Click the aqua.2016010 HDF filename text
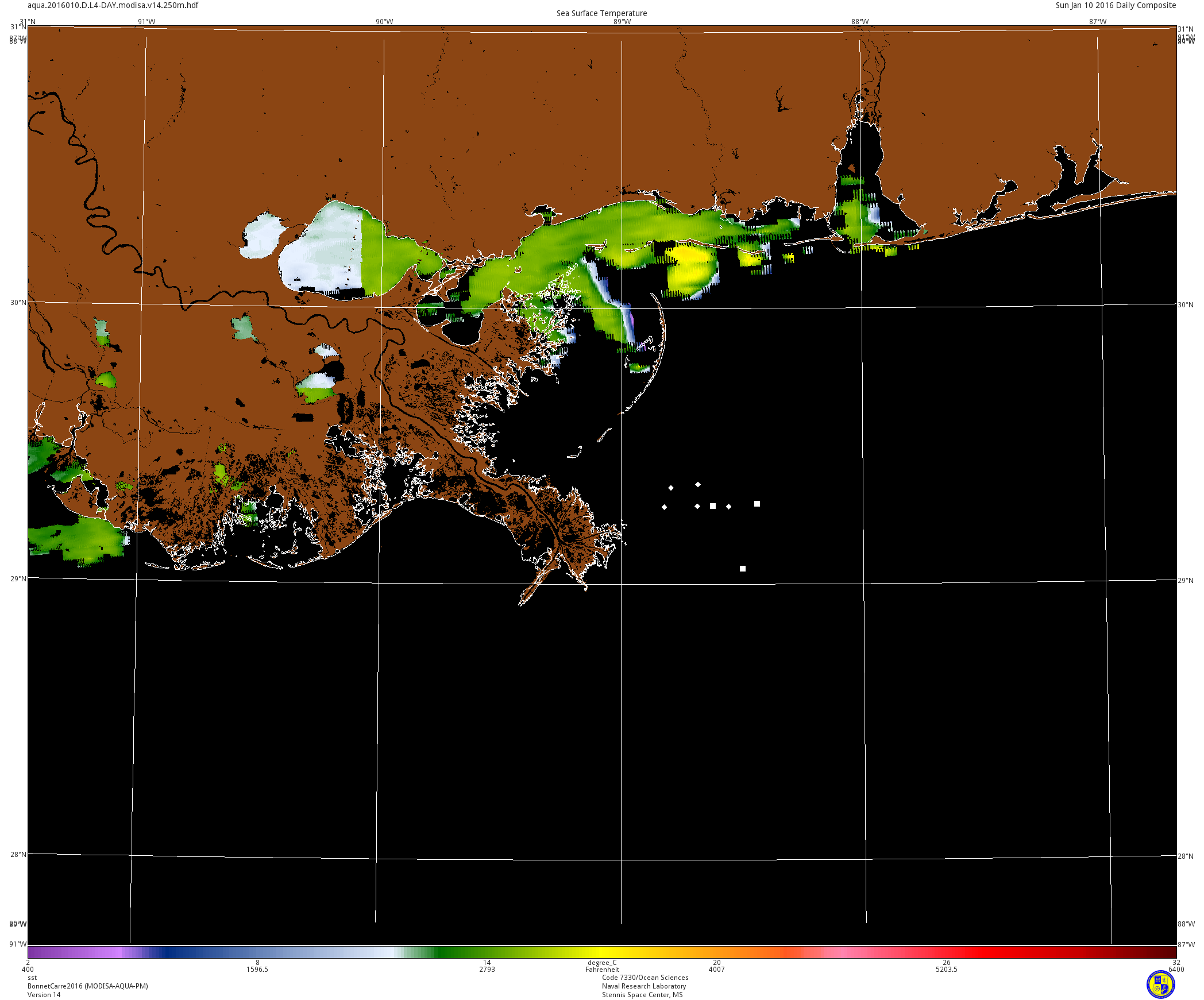The image size is (1204, 1000). coord(113,5)
